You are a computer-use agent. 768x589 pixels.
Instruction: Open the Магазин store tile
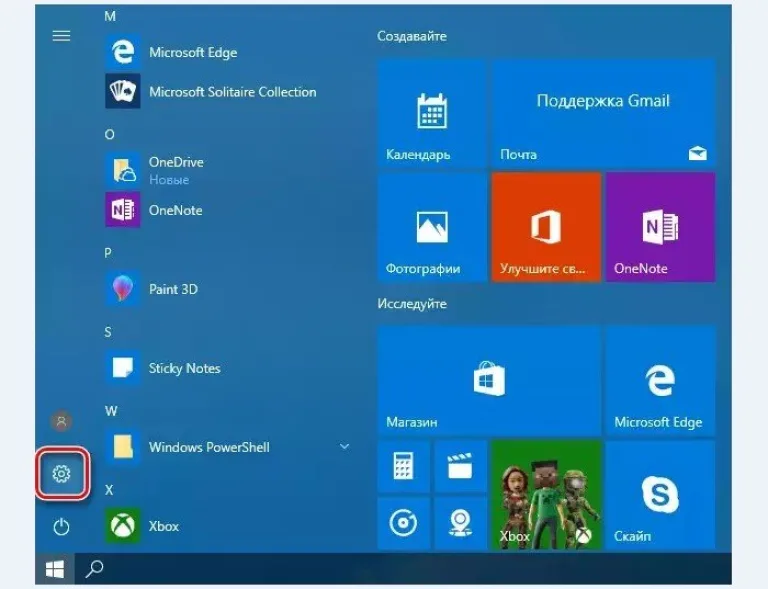click(x=489, y=381)
